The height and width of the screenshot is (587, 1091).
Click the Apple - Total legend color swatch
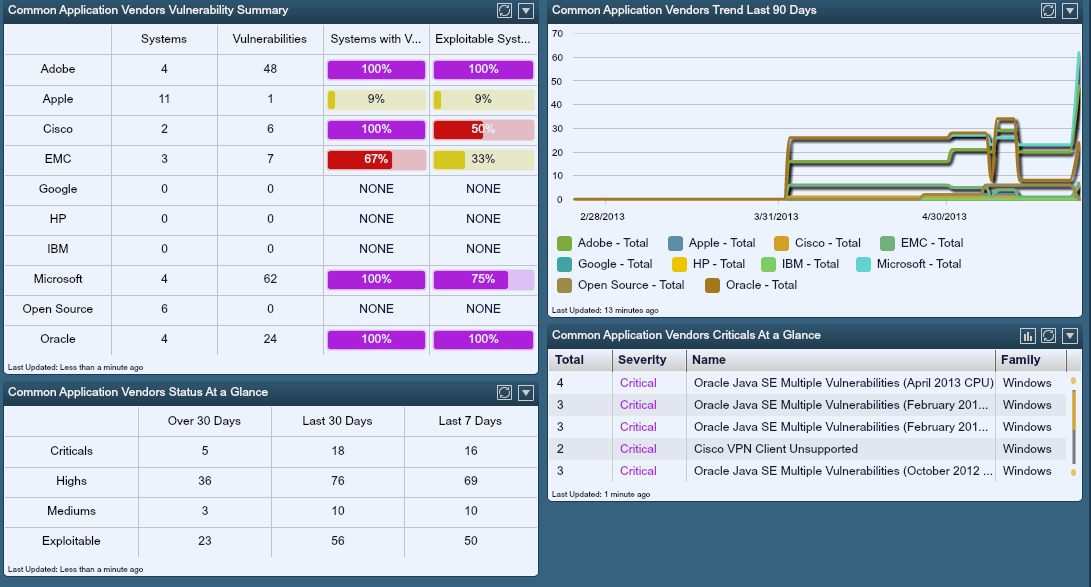(x=675, y=243)
